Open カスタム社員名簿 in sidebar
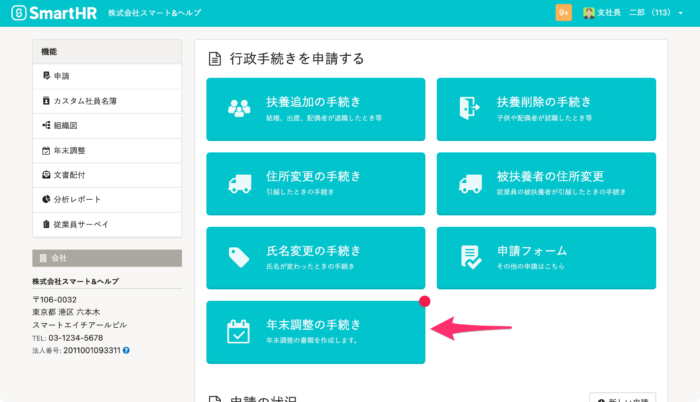Image resolution: width=700 pixels, height=402 pixels. 107,101
